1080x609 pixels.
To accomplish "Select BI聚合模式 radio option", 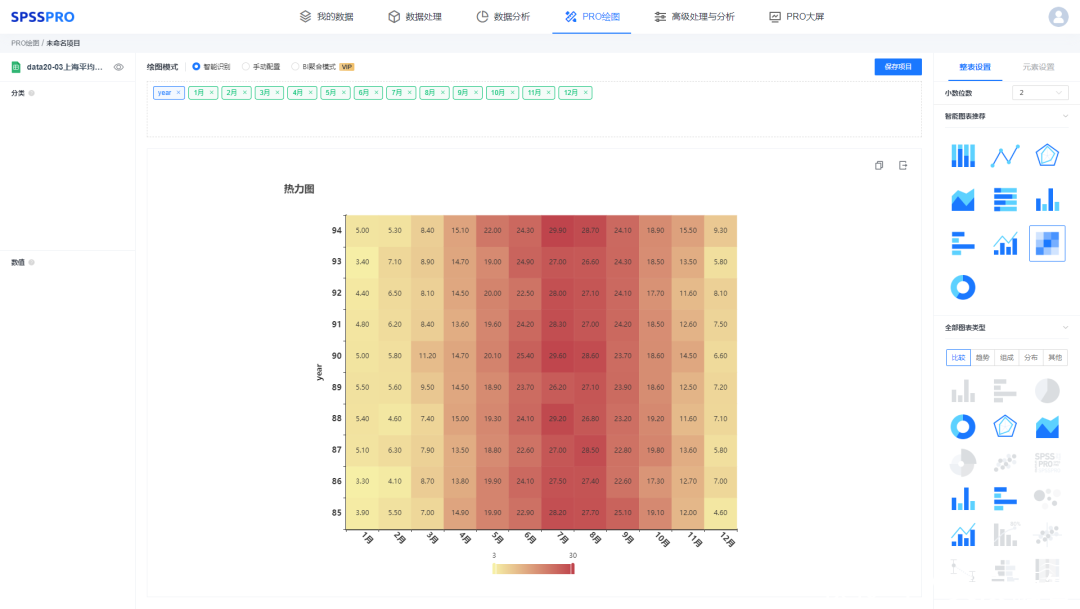I will [x=295, y=67].
